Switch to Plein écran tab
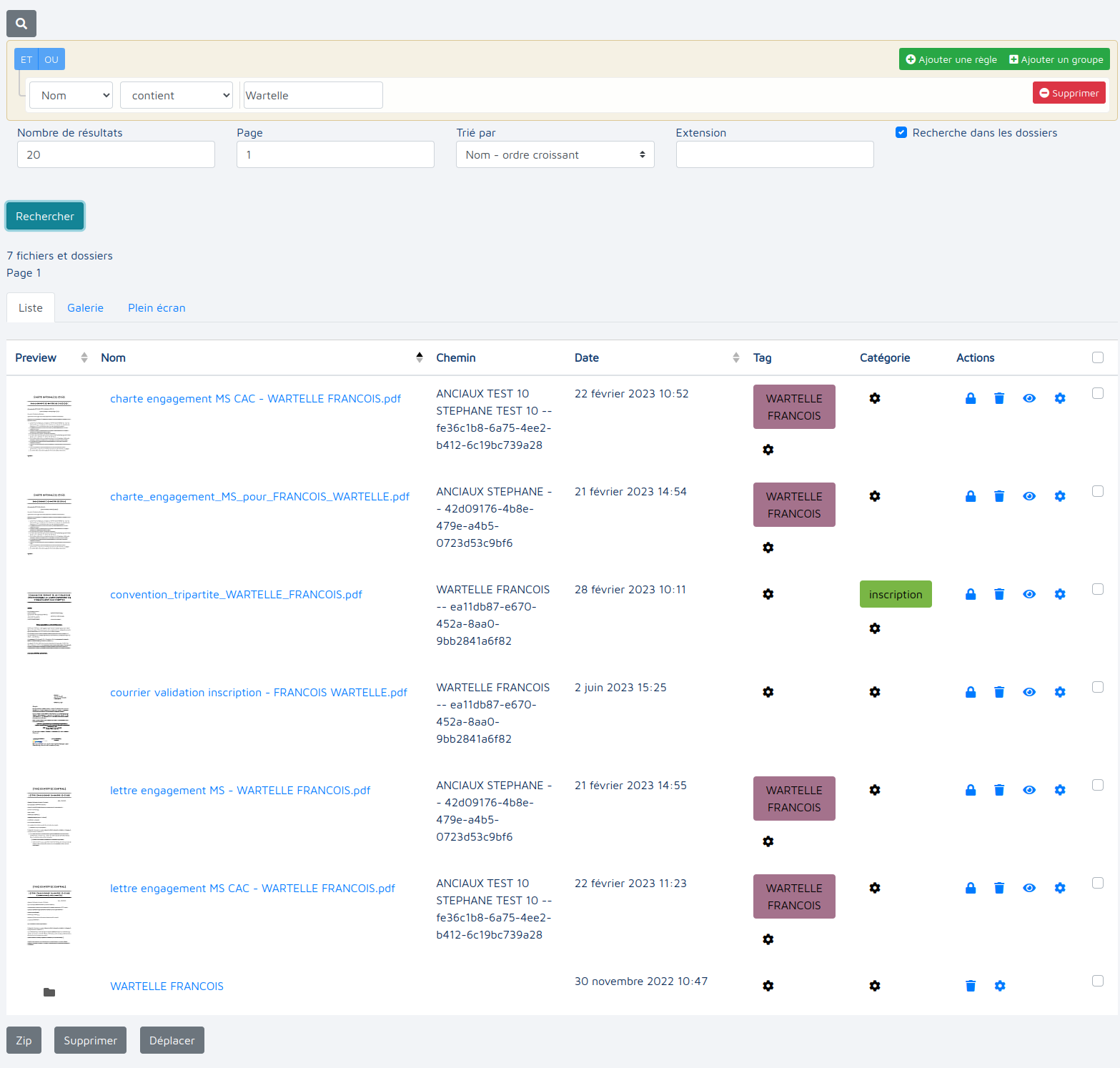 click(x=157, y=308)
